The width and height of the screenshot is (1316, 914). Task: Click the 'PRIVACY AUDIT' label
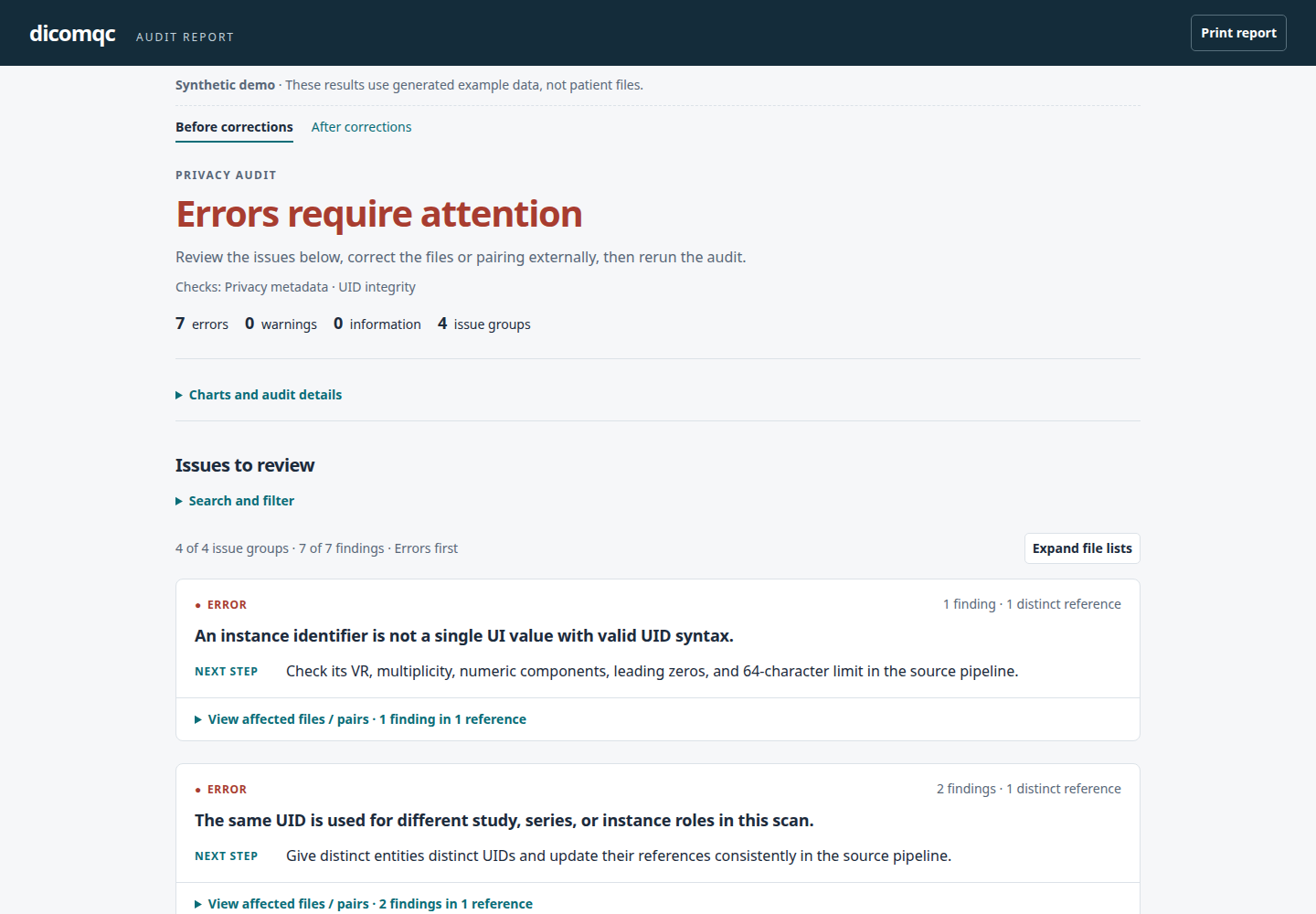pos(226,175)
